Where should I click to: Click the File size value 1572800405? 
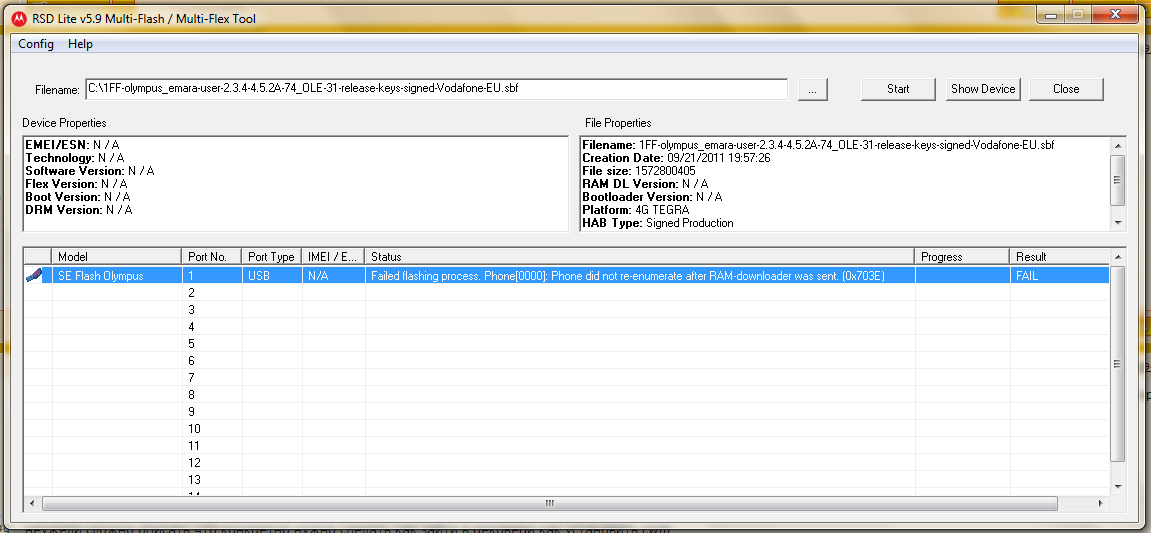click(x=665, y=170)
